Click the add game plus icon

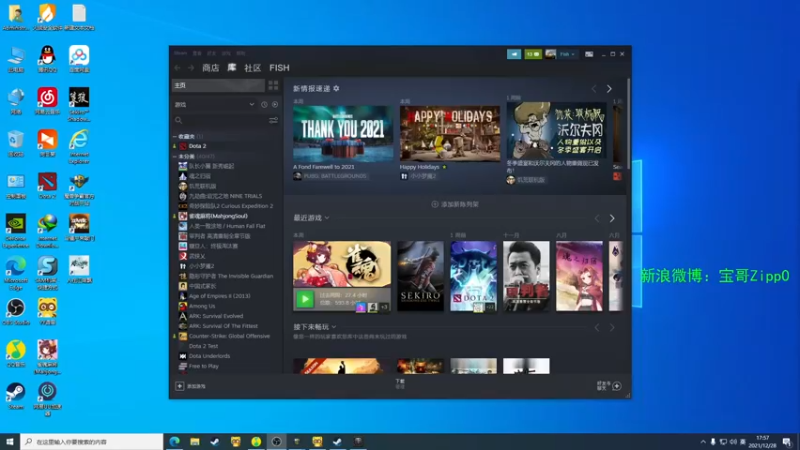180,386
